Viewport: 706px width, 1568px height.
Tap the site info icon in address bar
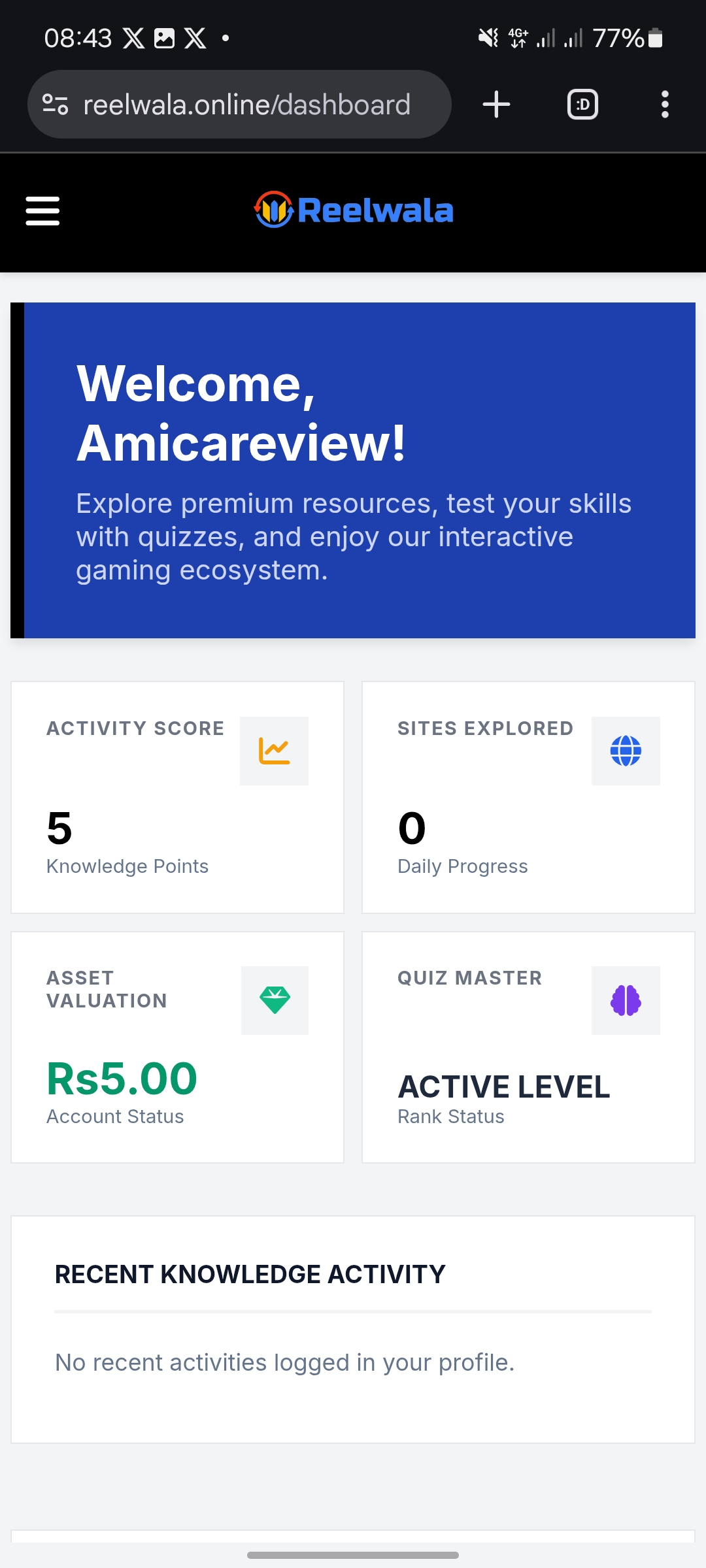click(56, 105)
